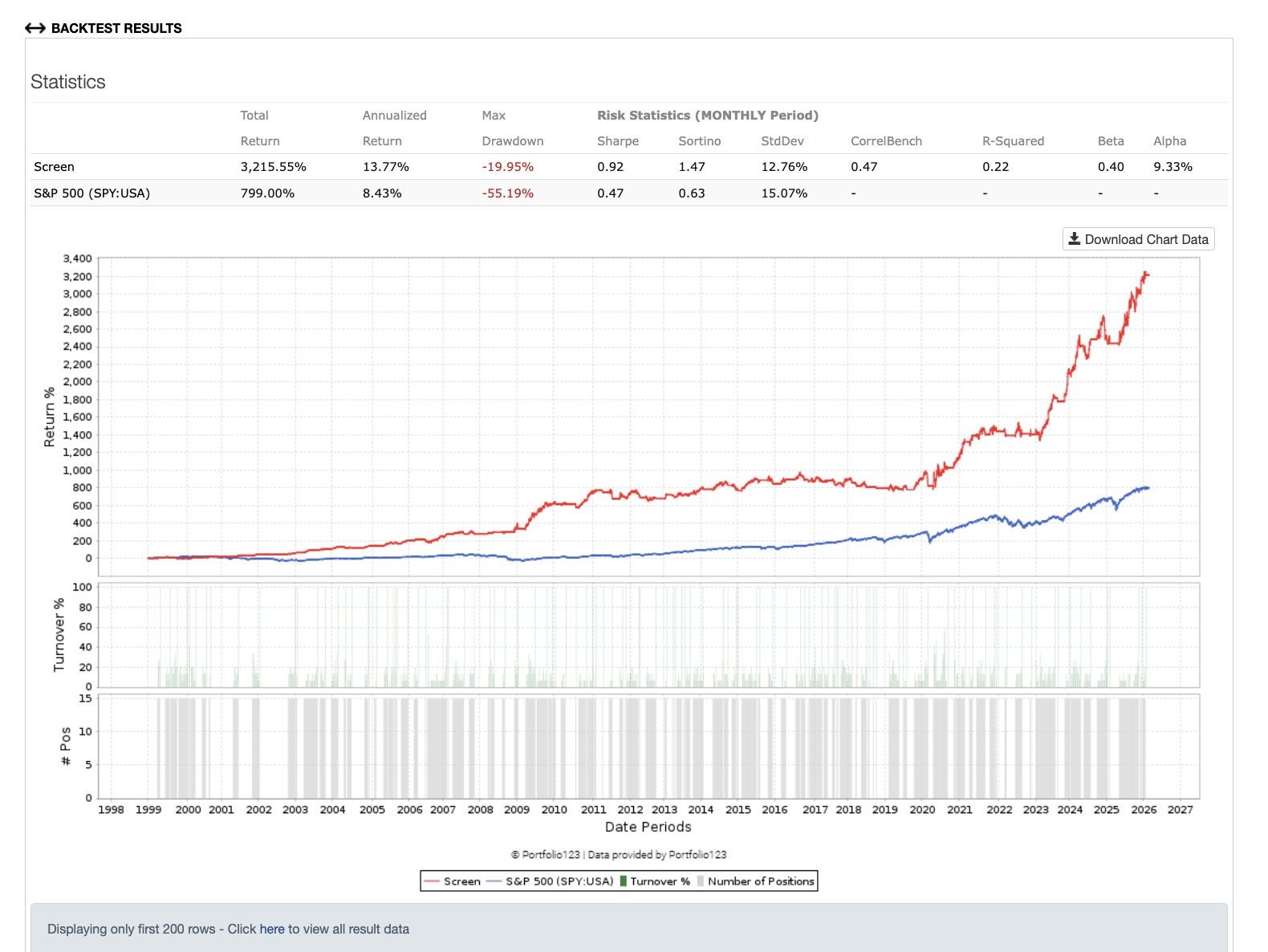Click the 'Beta' column header

(1111, 141)
